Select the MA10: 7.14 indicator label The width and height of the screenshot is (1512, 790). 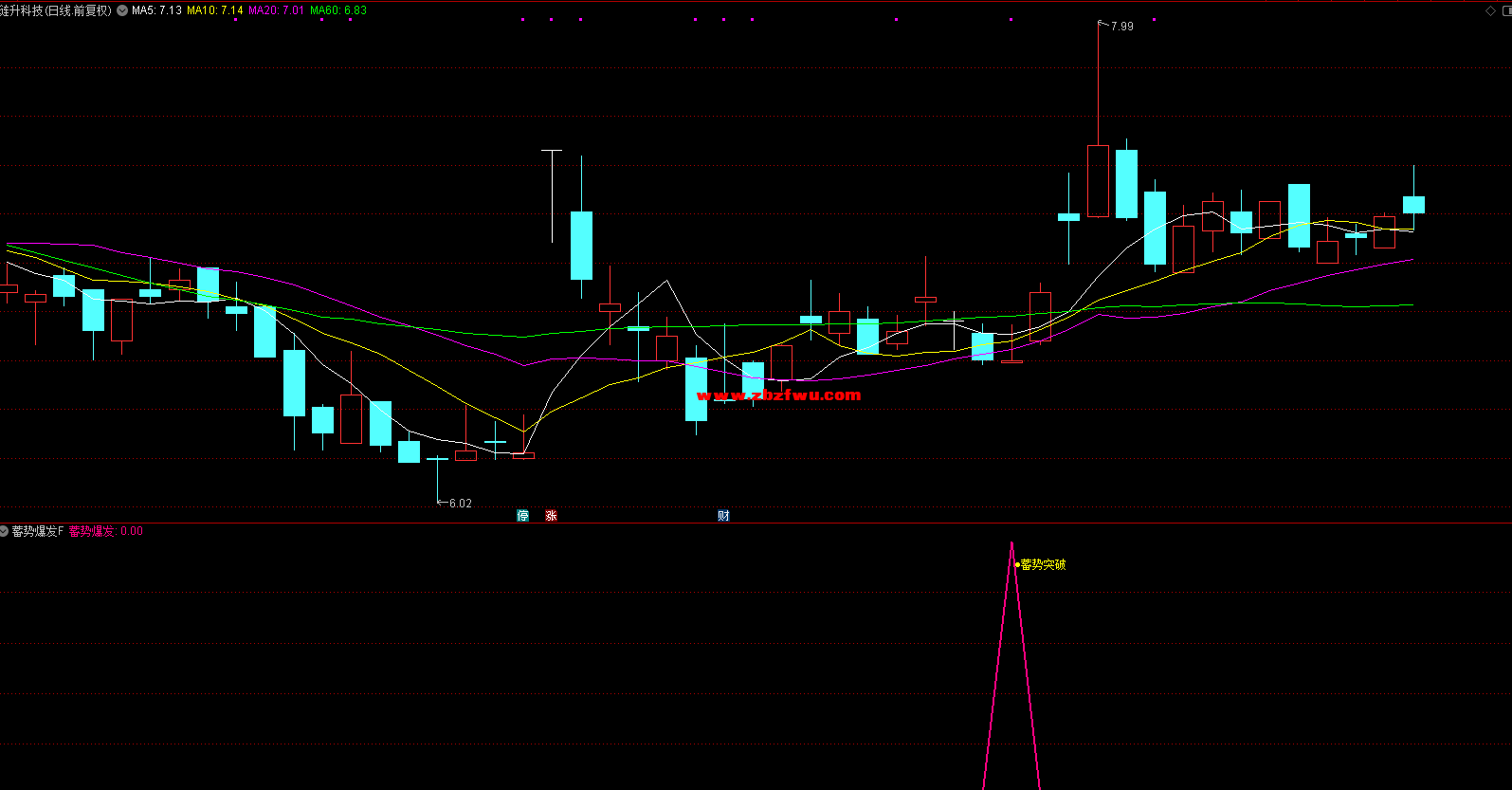215,10
